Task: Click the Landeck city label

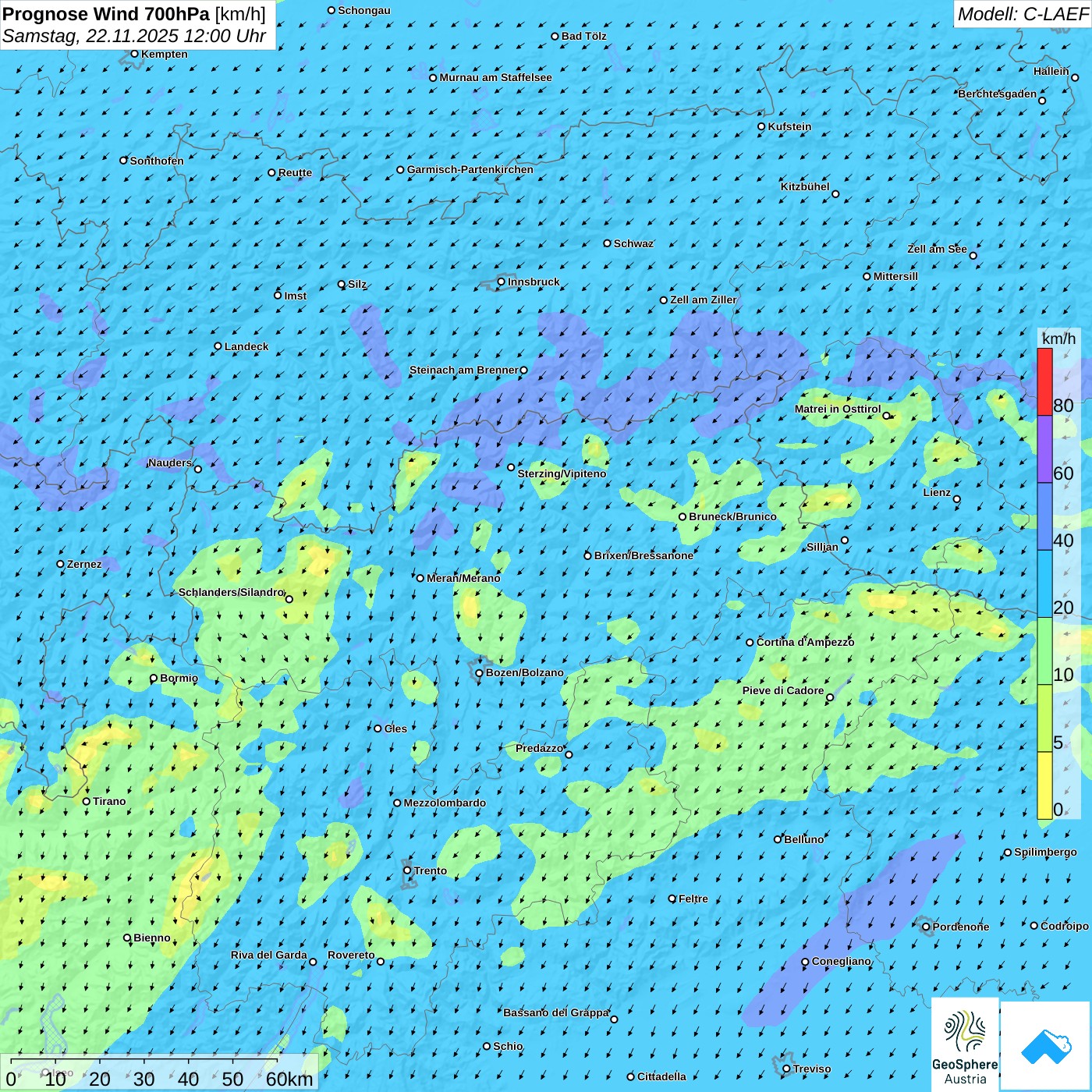Action: click(246, 346)
